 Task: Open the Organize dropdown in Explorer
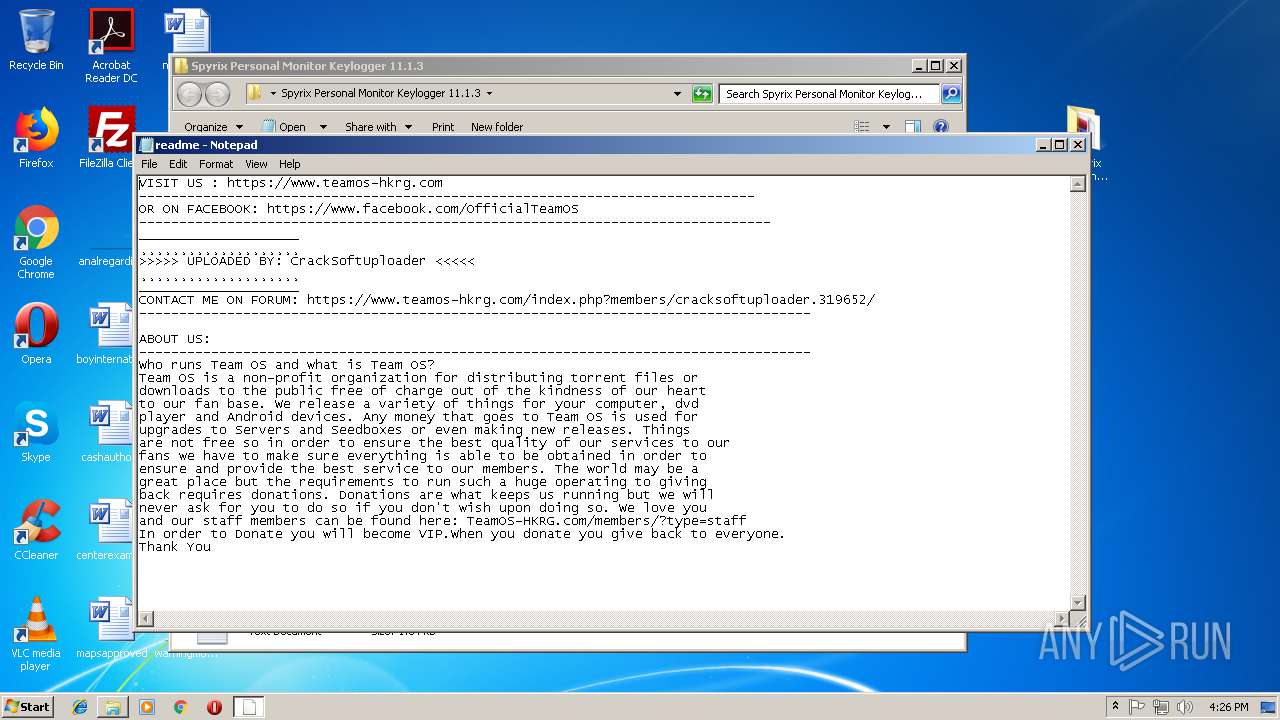213,127
